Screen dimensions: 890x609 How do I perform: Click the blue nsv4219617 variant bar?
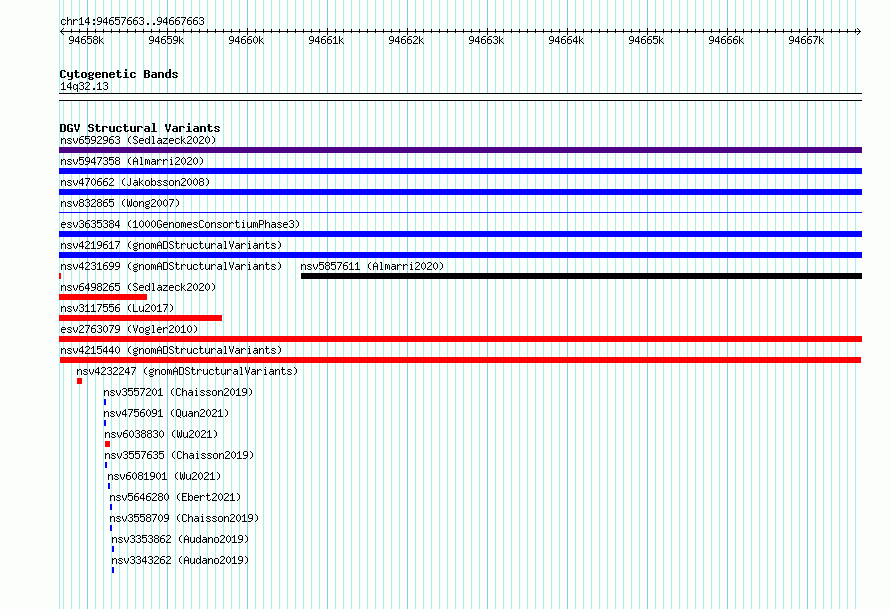pyautogui.click(x=460, y=255)
